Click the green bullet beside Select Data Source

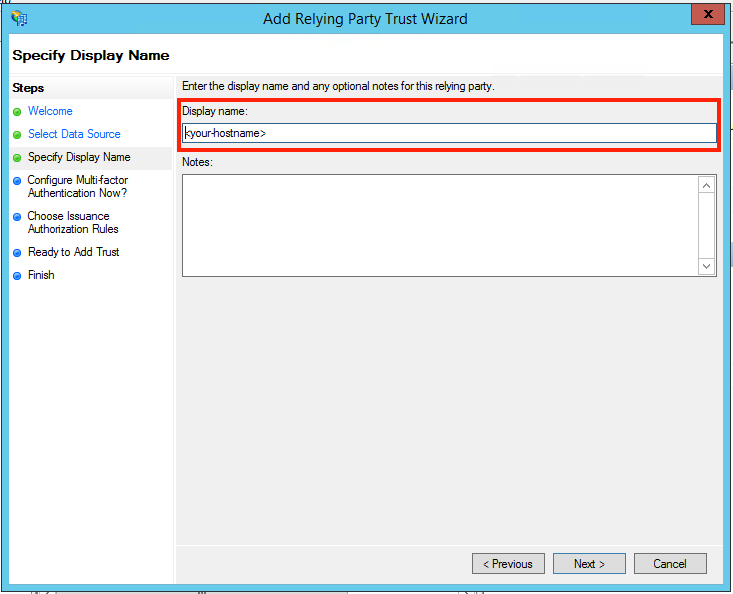[x=17, y=135]
